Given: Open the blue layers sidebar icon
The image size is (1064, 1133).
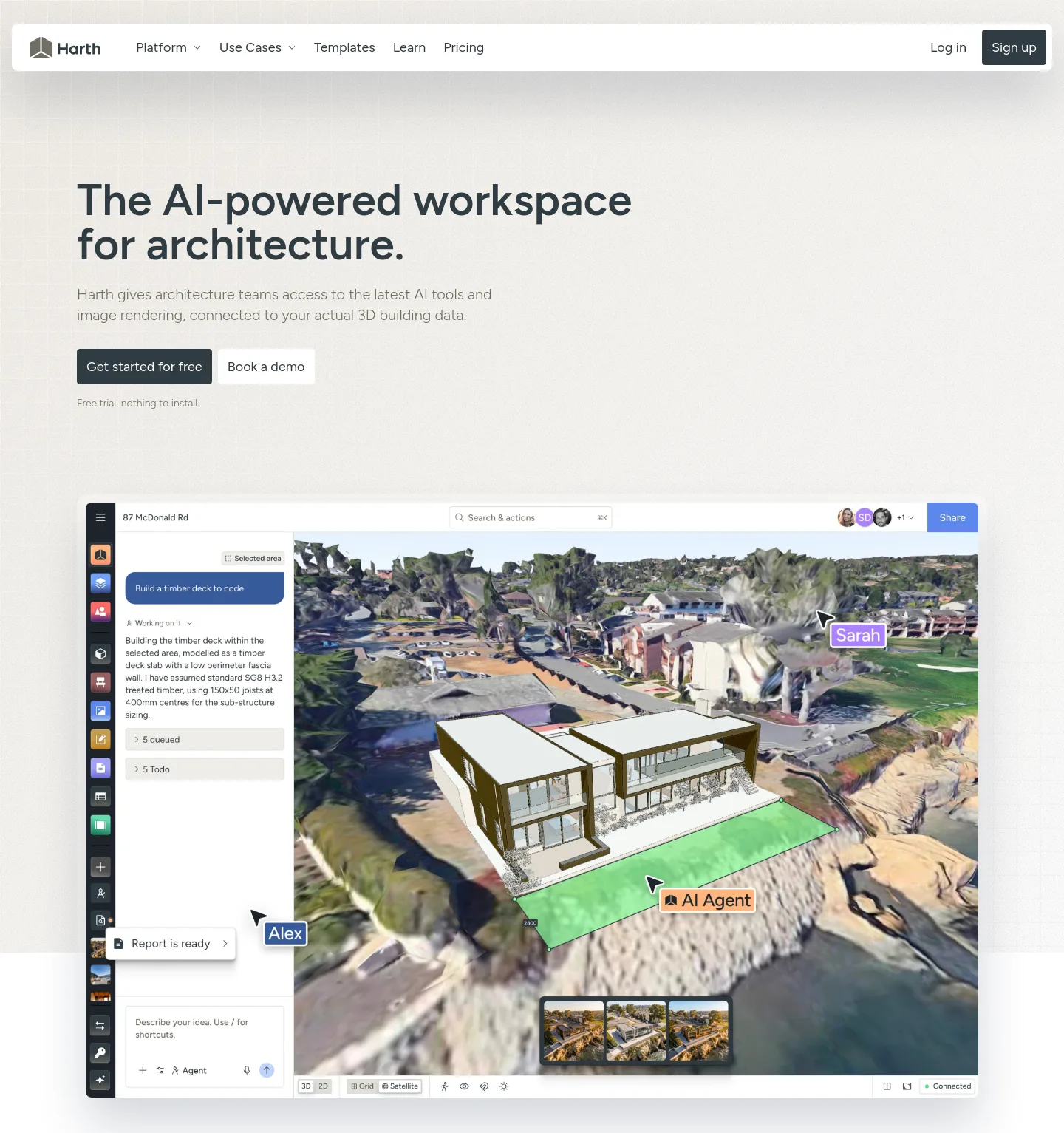Looking at the screenshot, I should 100,583.
